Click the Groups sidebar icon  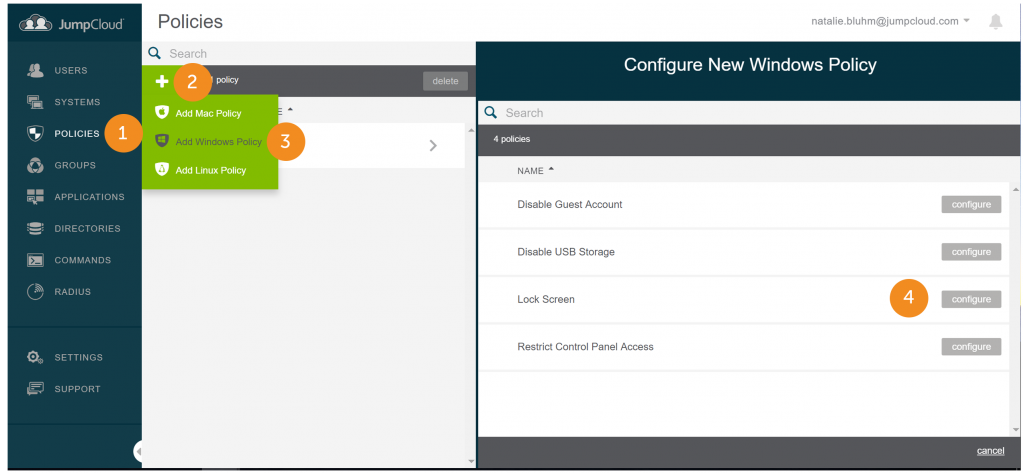point(35,165)
